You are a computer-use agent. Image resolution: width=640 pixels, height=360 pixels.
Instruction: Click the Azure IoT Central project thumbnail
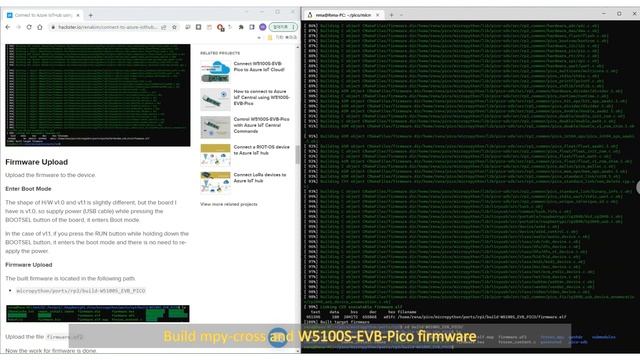click(x=215, y=99)
